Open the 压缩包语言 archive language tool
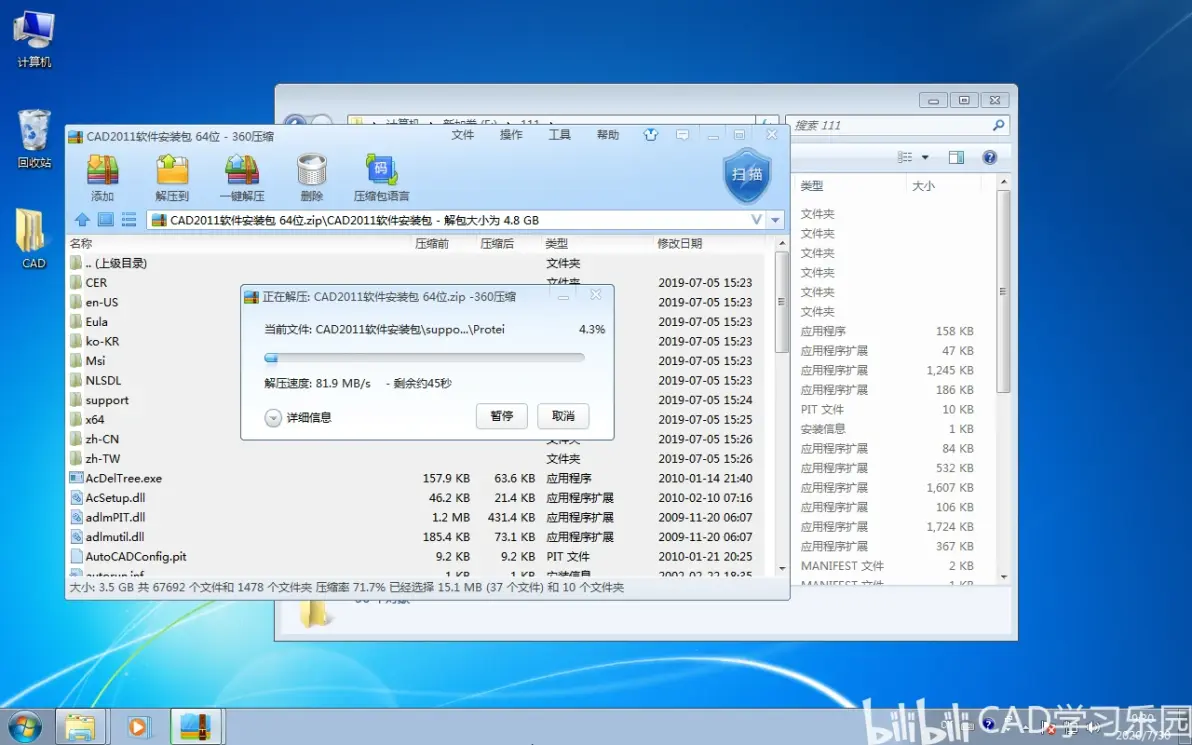1192x745 pixels. pos(382,170)
